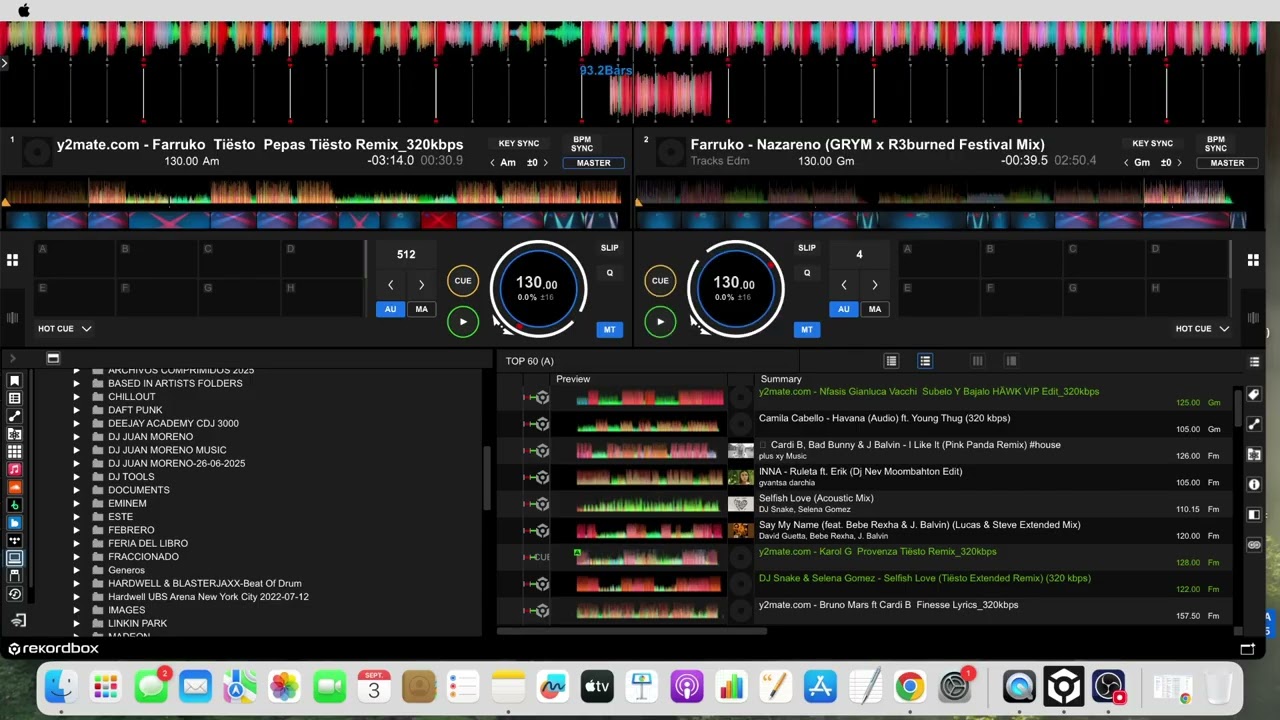Click the Summary column header
This screenshot has width=1280, height=720.
(x=781, y=379)
